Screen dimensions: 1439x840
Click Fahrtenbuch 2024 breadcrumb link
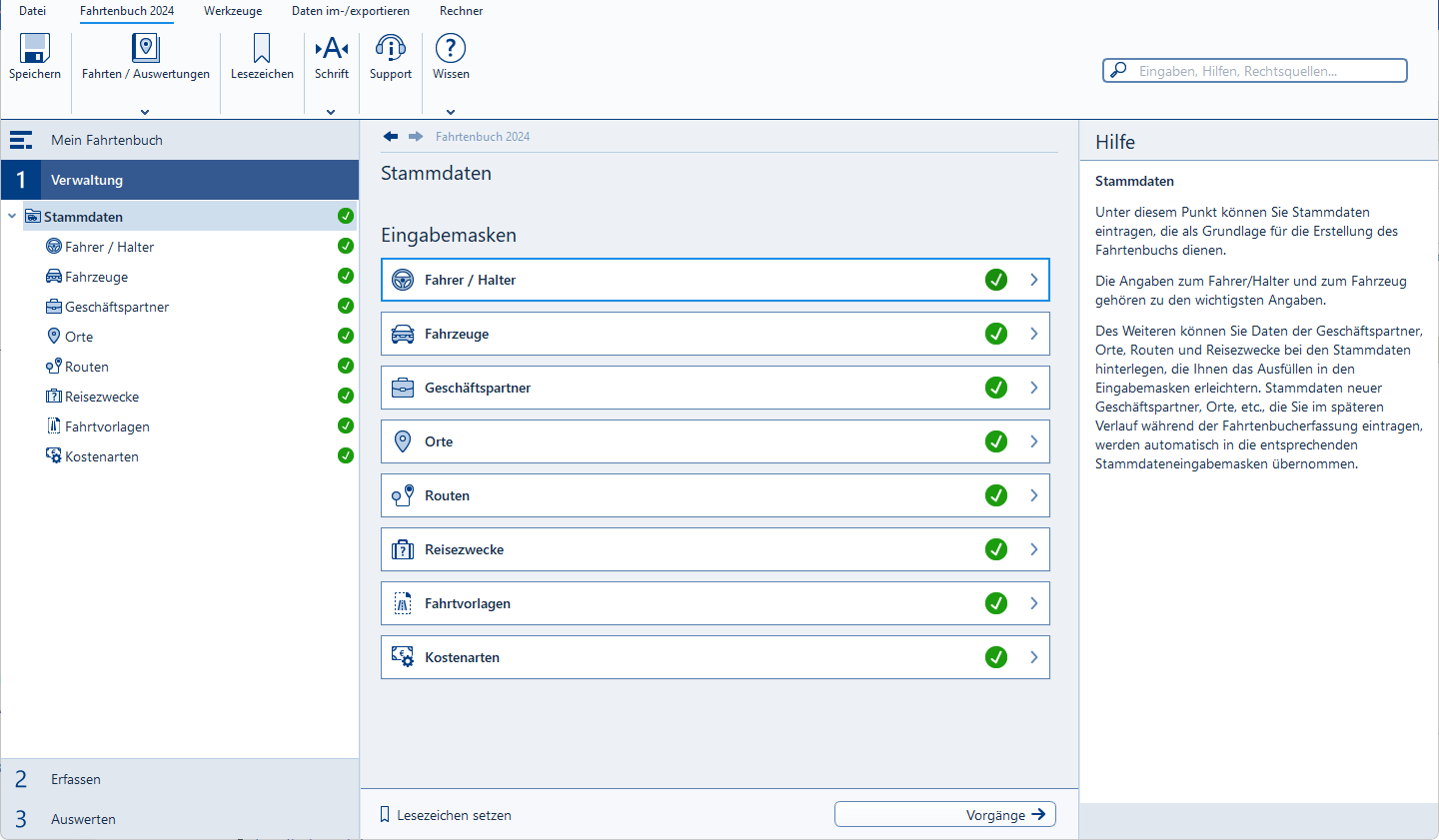click(x=483, y=137)
